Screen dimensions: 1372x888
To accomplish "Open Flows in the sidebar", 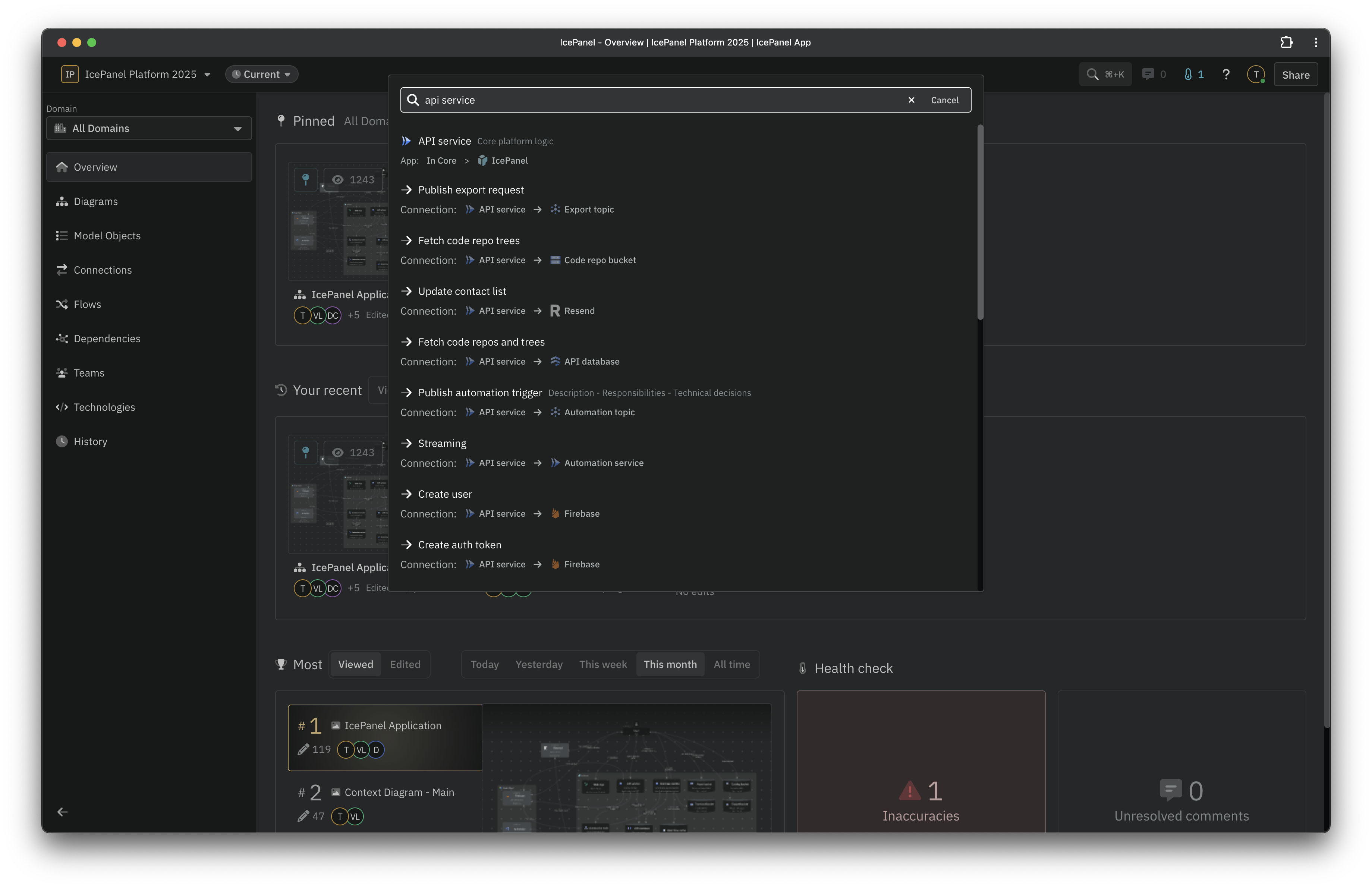I will [149, 304].
